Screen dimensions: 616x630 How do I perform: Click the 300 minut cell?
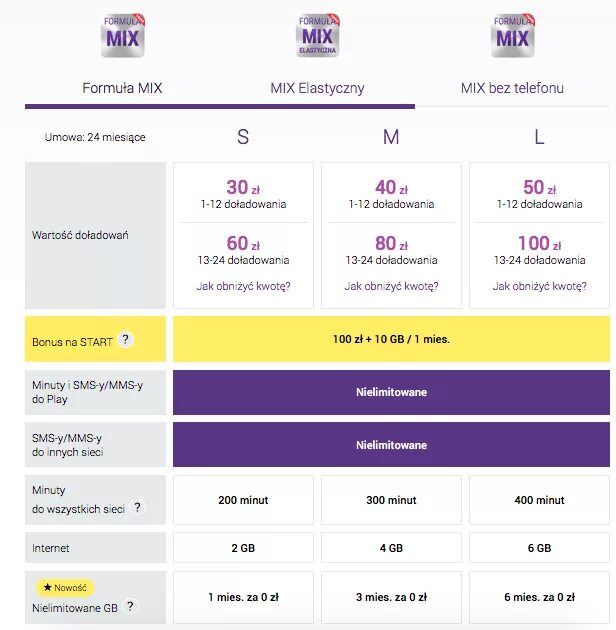pos(391,500)
